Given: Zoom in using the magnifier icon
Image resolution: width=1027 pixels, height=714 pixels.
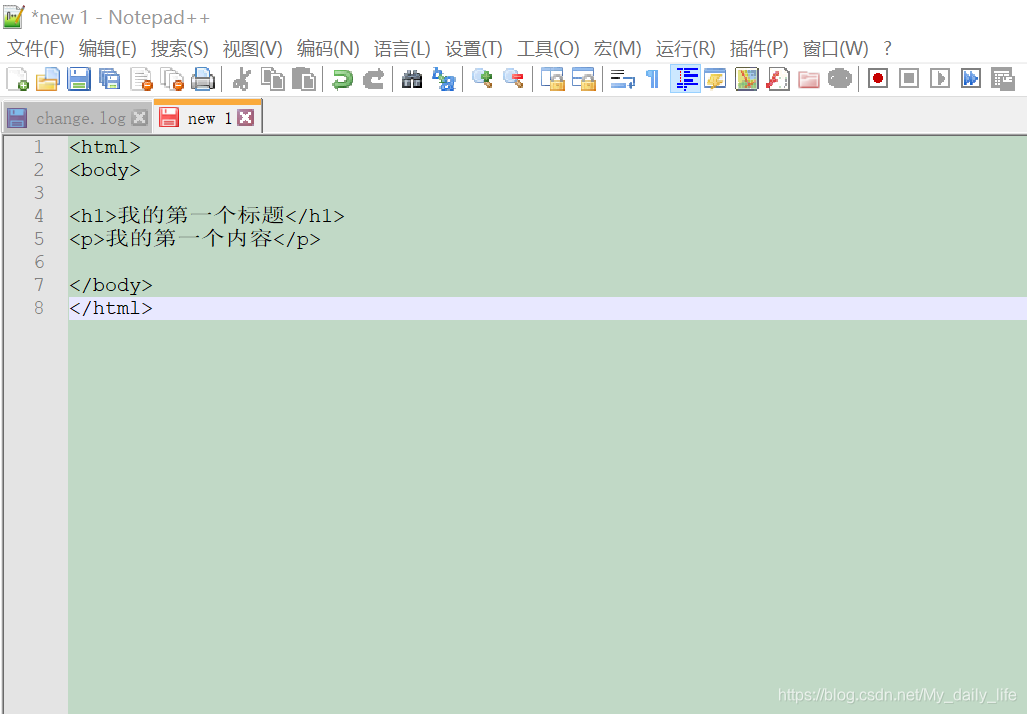Looking at the screenshot, I should click(x=482, y=78).
